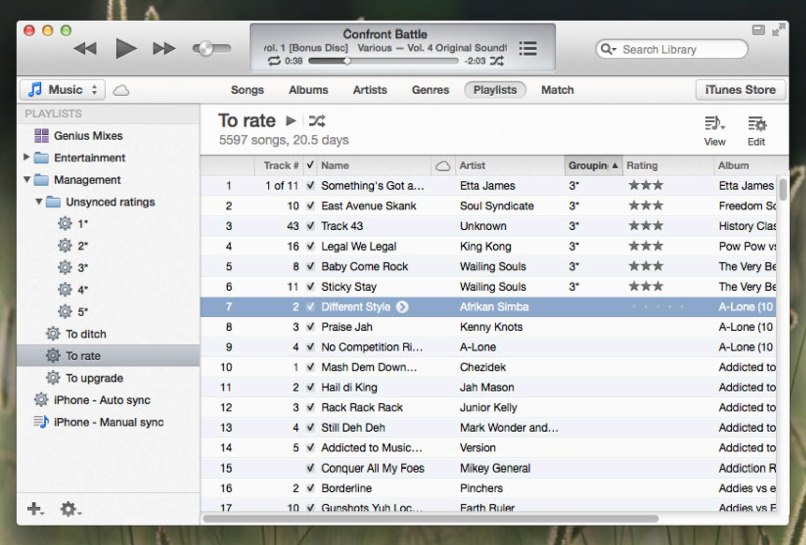Viewport: 806px width, 545px height.
Task: Collapse the Management folder
Action: click(27, 179)
